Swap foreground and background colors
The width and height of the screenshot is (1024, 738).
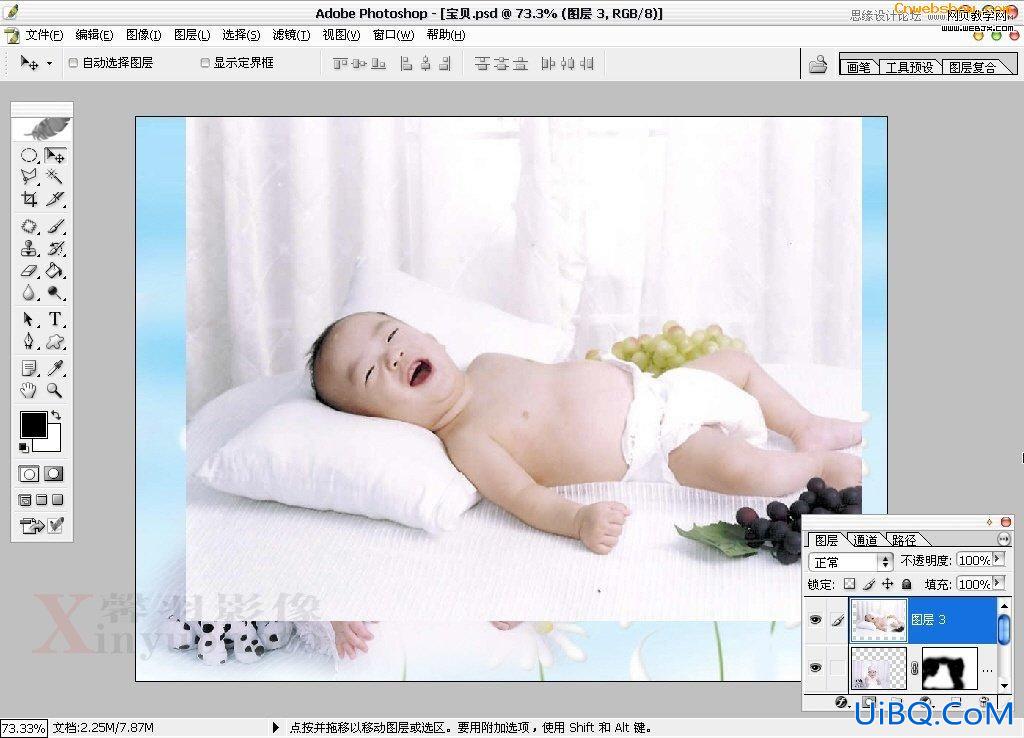[x=56, y=415]
